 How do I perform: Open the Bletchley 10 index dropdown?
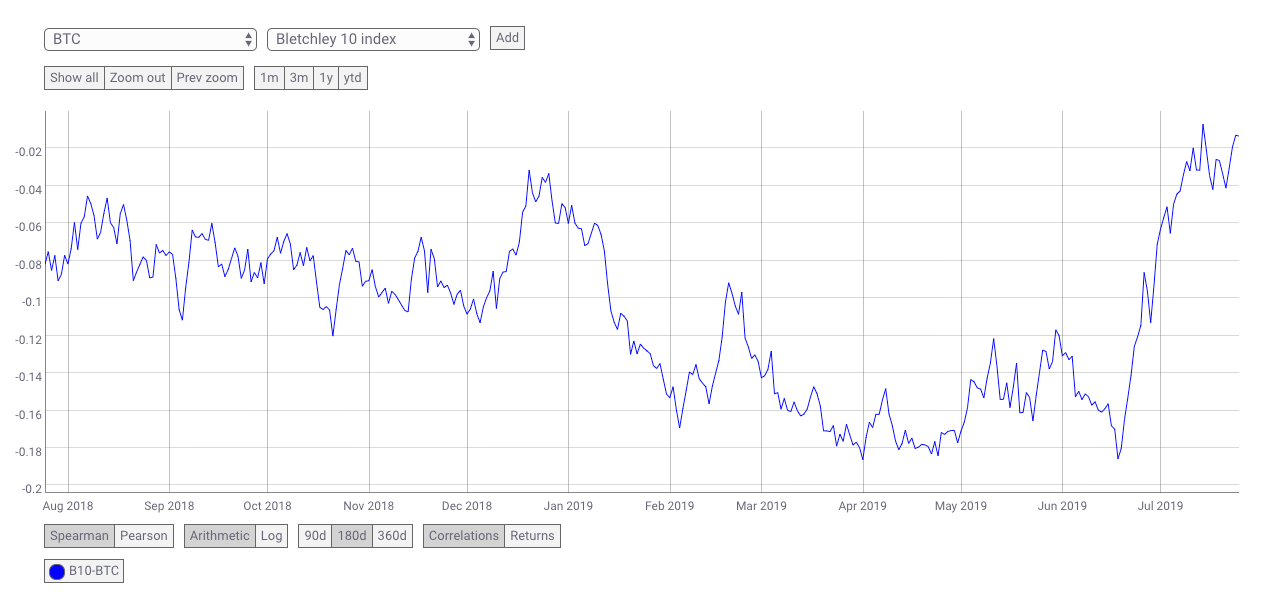point(374,39)
